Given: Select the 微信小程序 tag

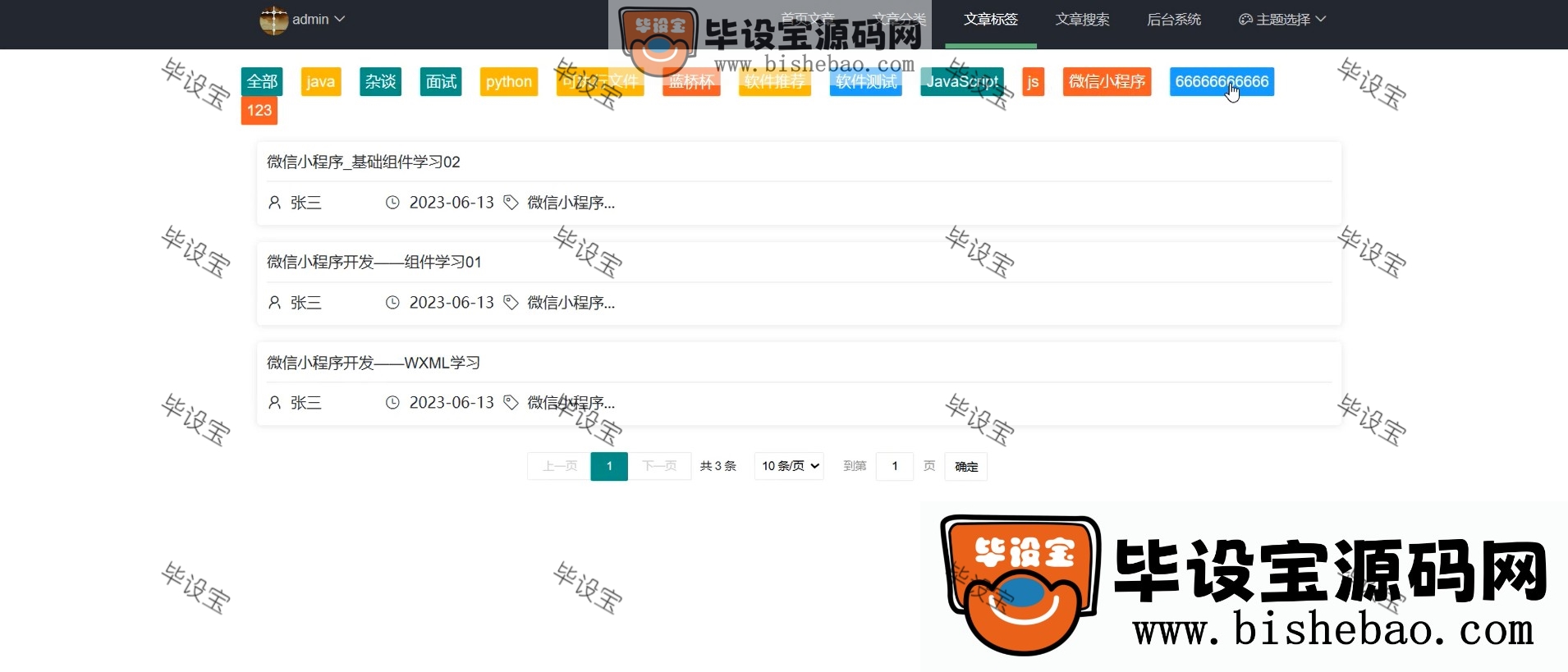Looking at the screenshot, I should pyautogui.click(x=1107, y=81).
